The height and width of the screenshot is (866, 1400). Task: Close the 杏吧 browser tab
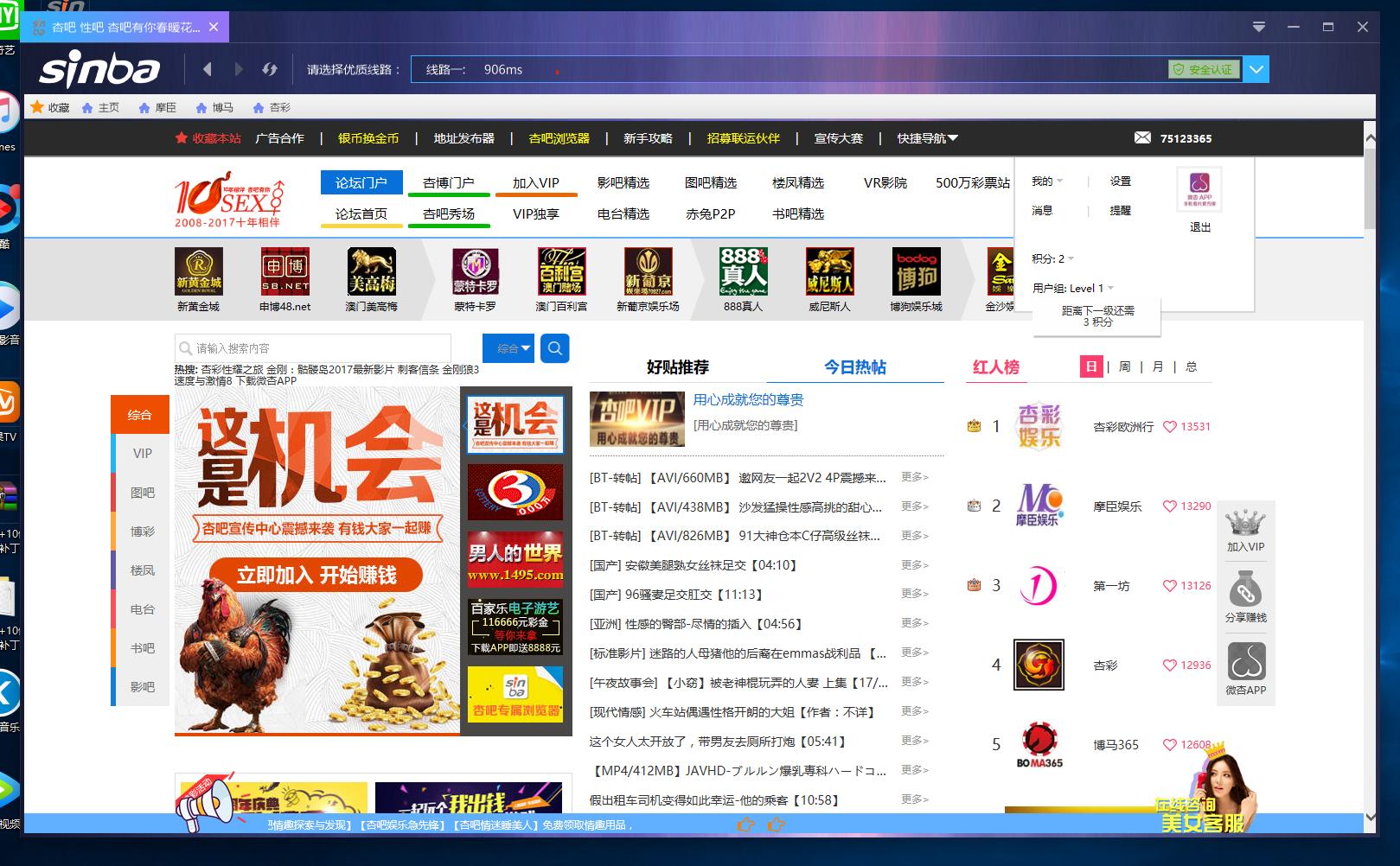[213, 27]
